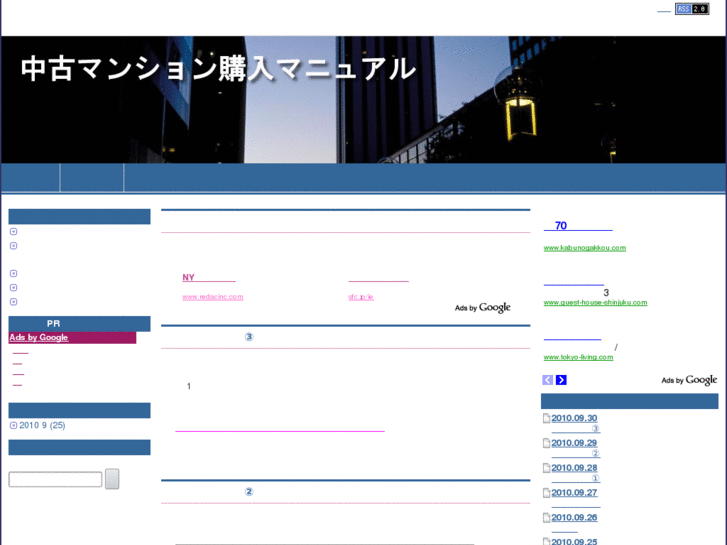Open the 2010.09.30 entry link
Viewport: 727px width, 545px height.
point(574,418)
